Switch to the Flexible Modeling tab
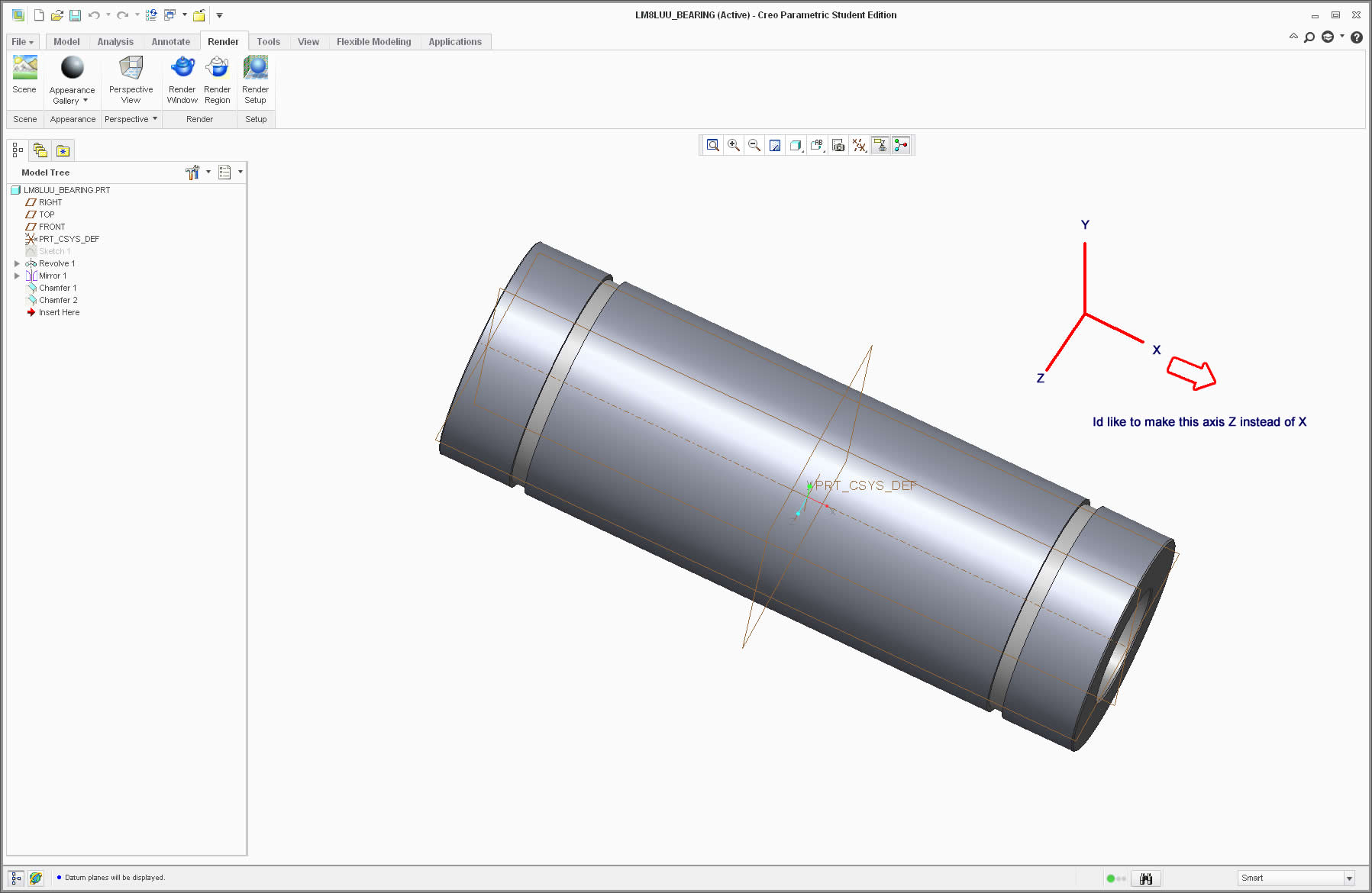The width and height of the screenshot is (1372, 893). (373, 42)
